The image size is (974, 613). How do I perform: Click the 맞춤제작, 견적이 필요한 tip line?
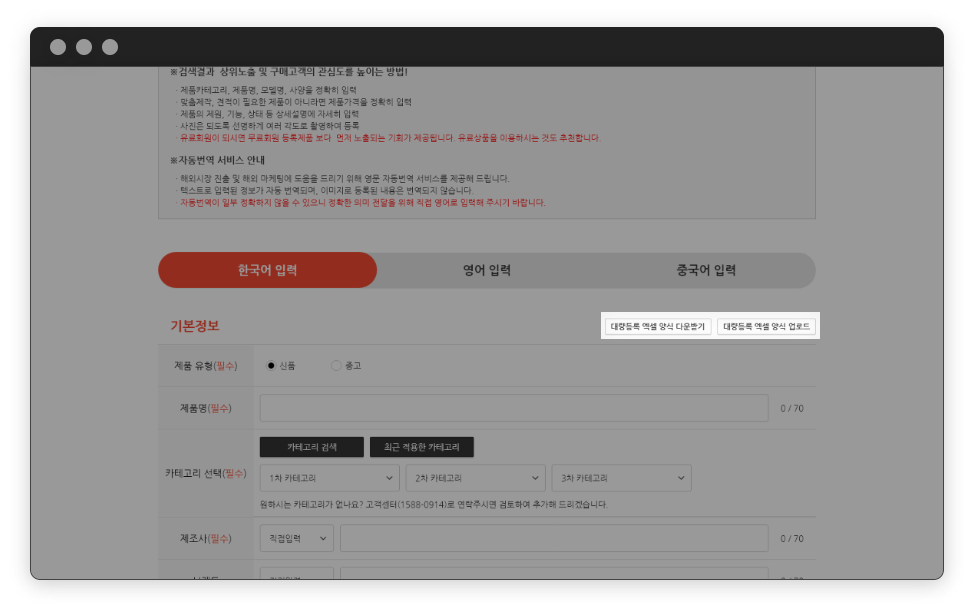[x=296, y=102]
